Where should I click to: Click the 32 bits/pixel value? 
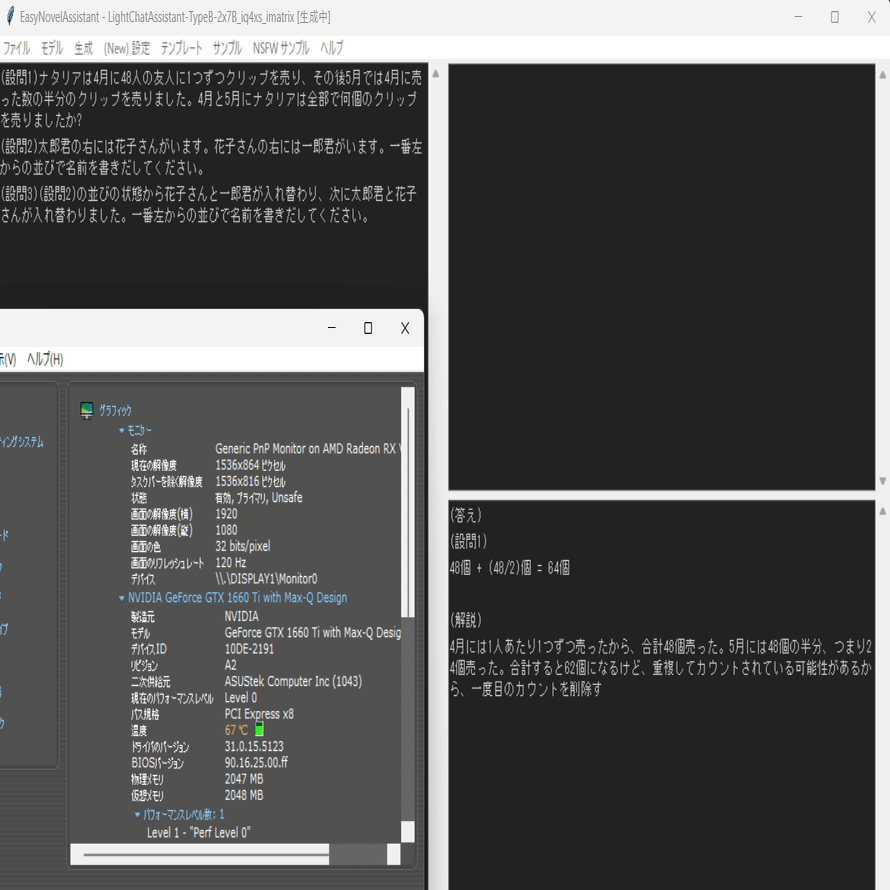pyautogui.click(x=242, y=547)
